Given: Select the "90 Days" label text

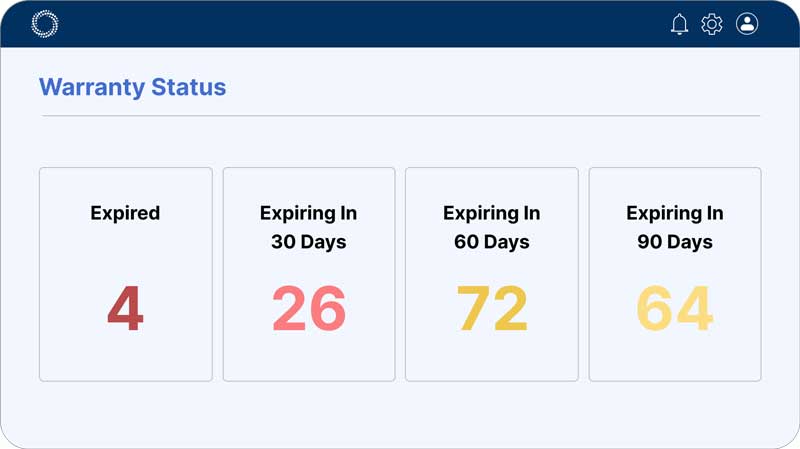Looking at the screenshot, I should pos(675,242).
